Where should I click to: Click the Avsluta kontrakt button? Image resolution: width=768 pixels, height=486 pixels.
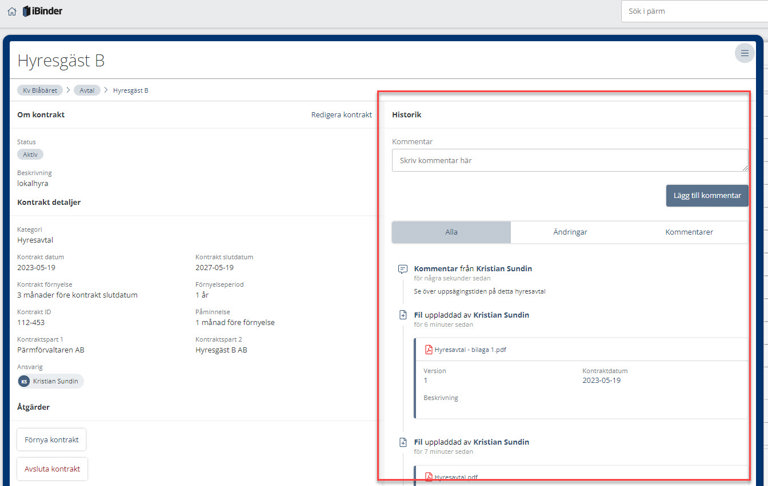click(52, 469)
